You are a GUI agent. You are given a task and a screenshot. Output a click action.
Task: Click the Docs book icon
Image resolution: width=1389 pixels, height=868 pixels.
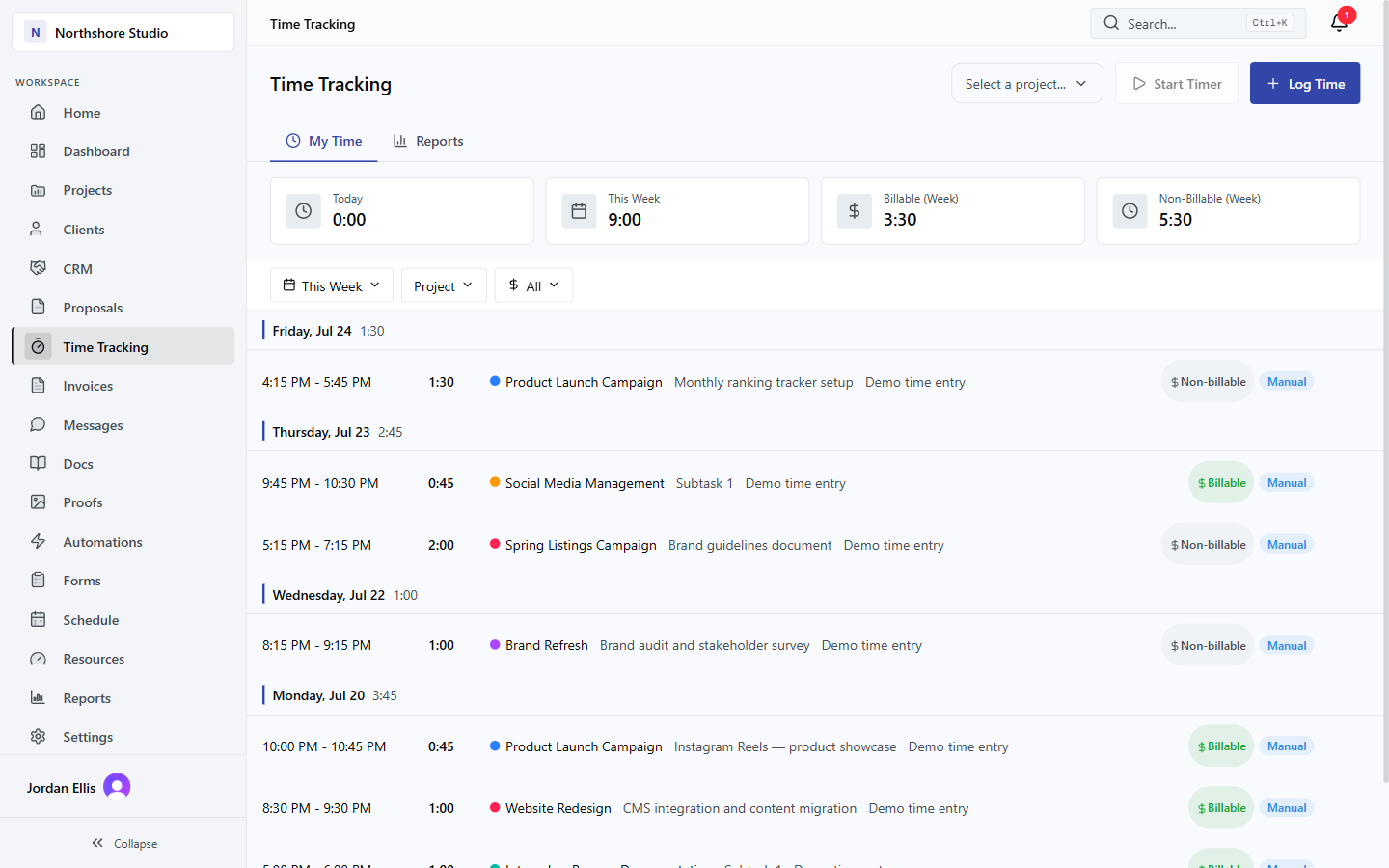[38, 464]
